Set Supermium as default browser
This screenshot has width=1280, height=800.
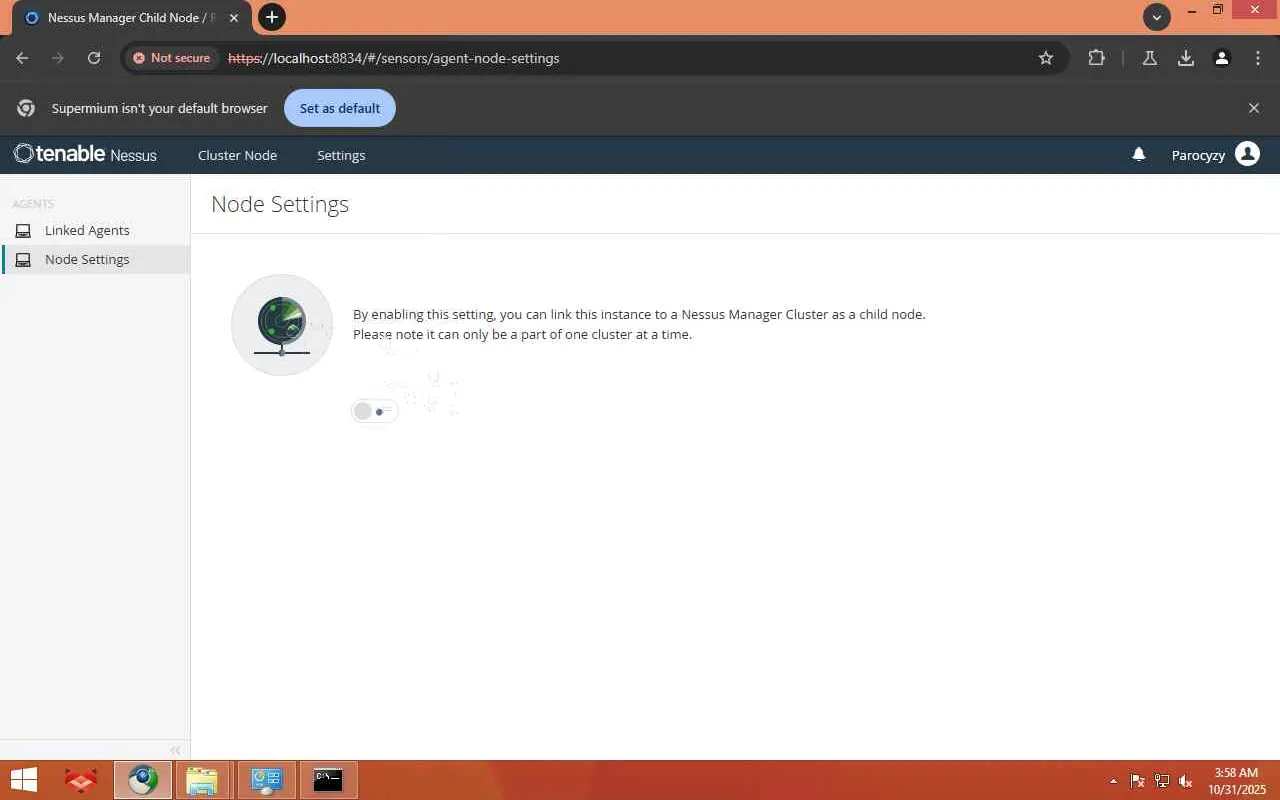[340, 108]
